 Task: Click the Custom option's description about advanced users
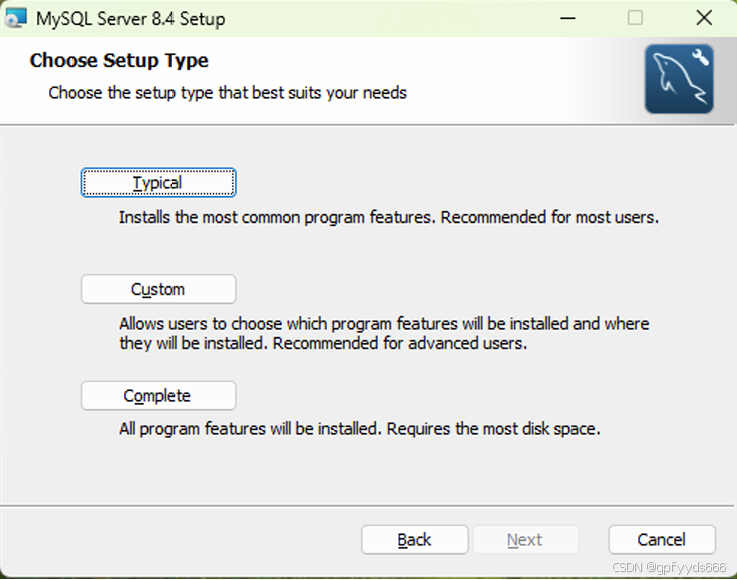[x=384, y=333]
